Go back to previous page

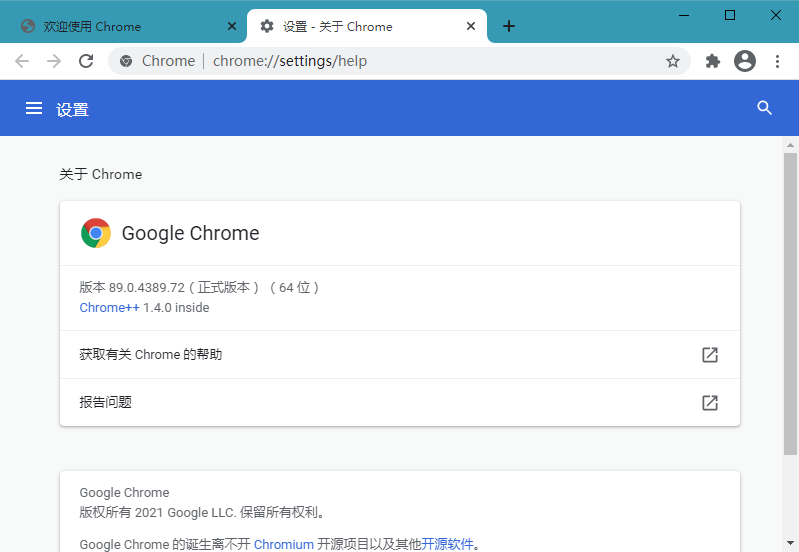coord(22,61)
